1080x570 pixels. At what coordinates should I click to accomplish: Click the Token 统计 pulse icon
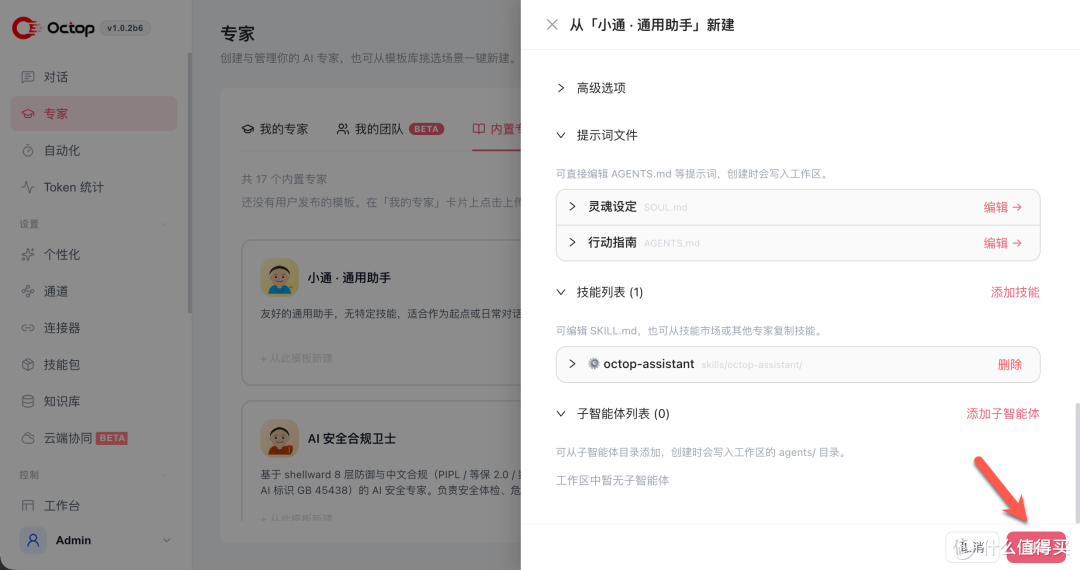[28, 187]
